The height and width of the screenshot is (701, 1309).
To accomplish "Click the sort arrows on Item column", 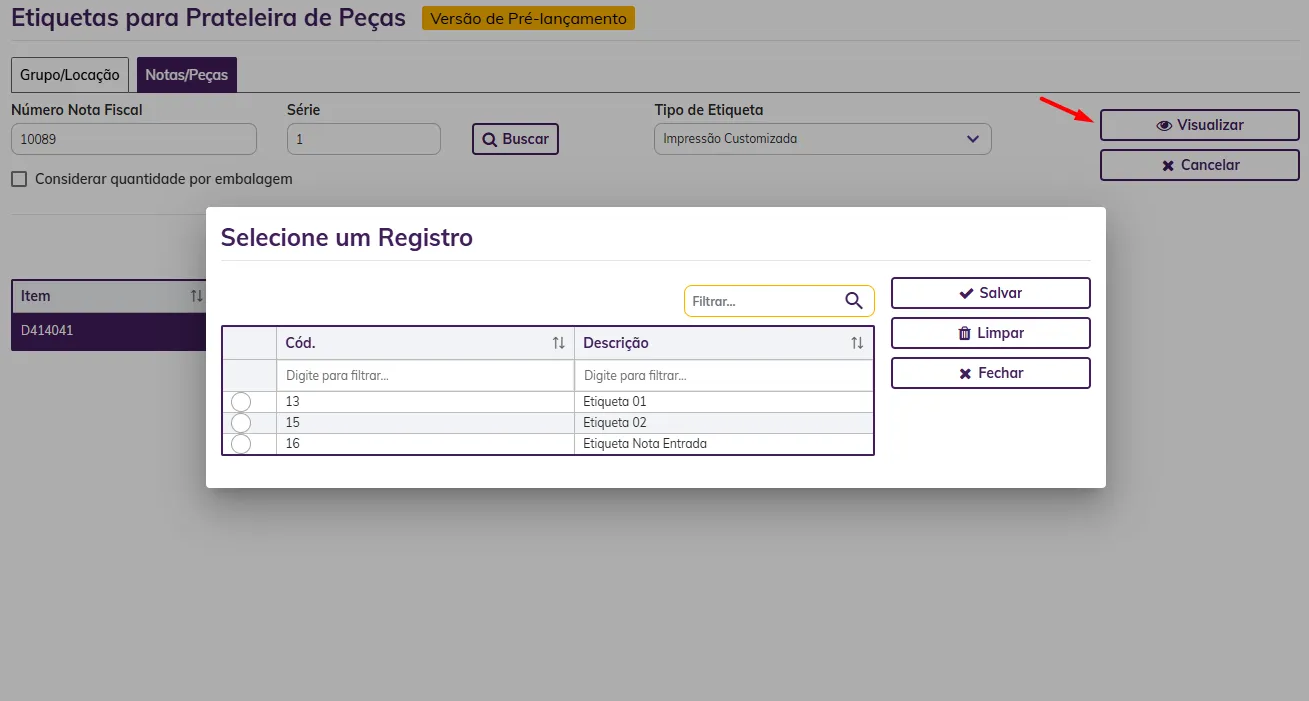I will [x=196, y=296].
